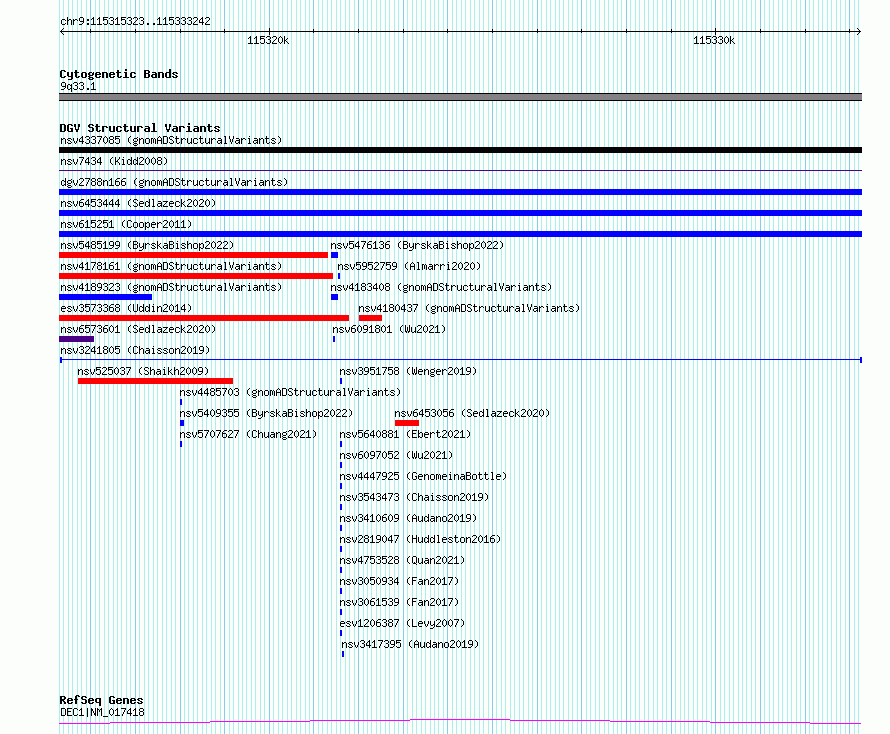This screenshot has height=734, width=890.
Task: Click nsv4753528 (Quan2021) label
Action: click(402, 560)
